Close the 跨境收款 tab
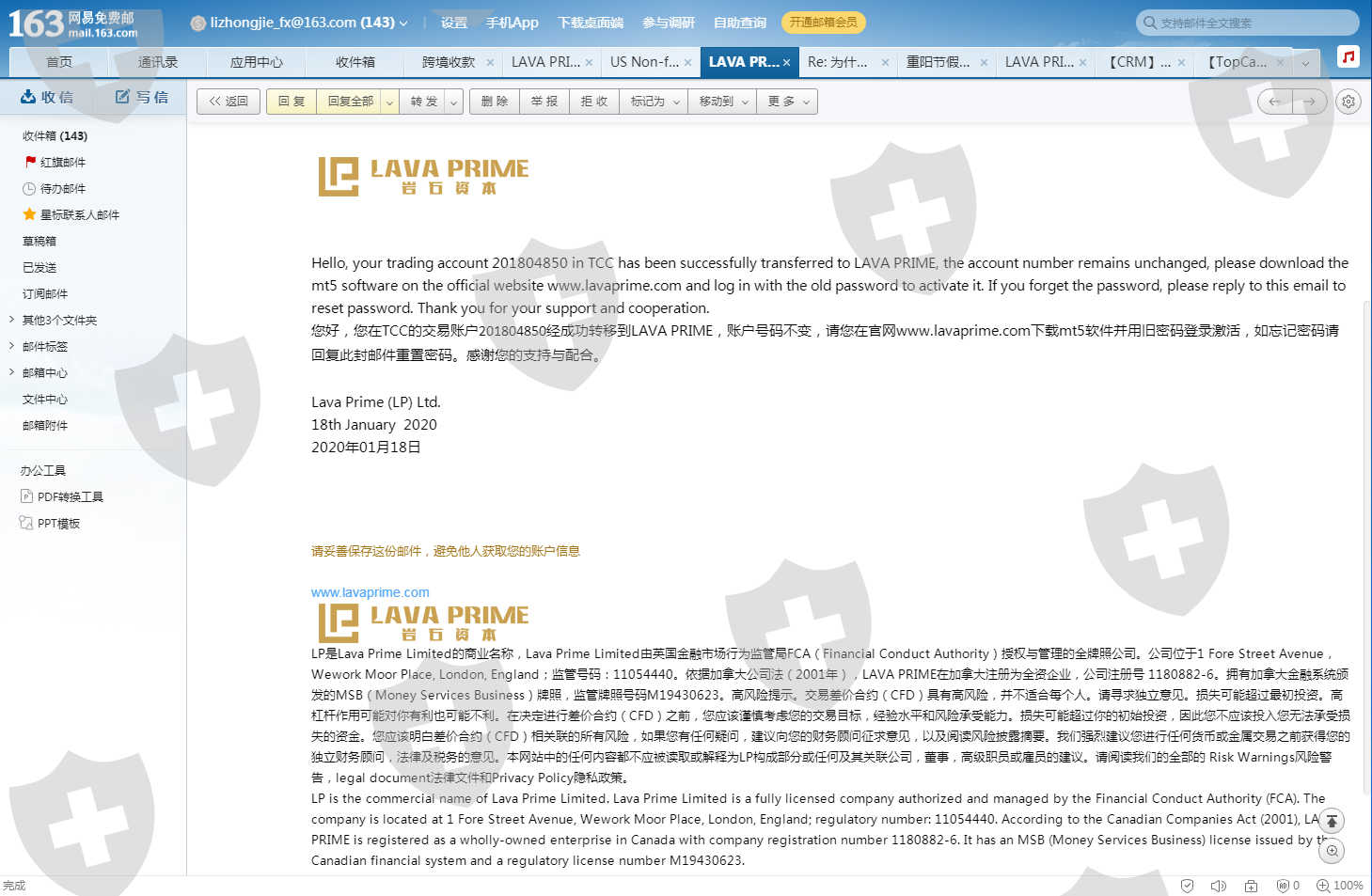 [490, 63]
